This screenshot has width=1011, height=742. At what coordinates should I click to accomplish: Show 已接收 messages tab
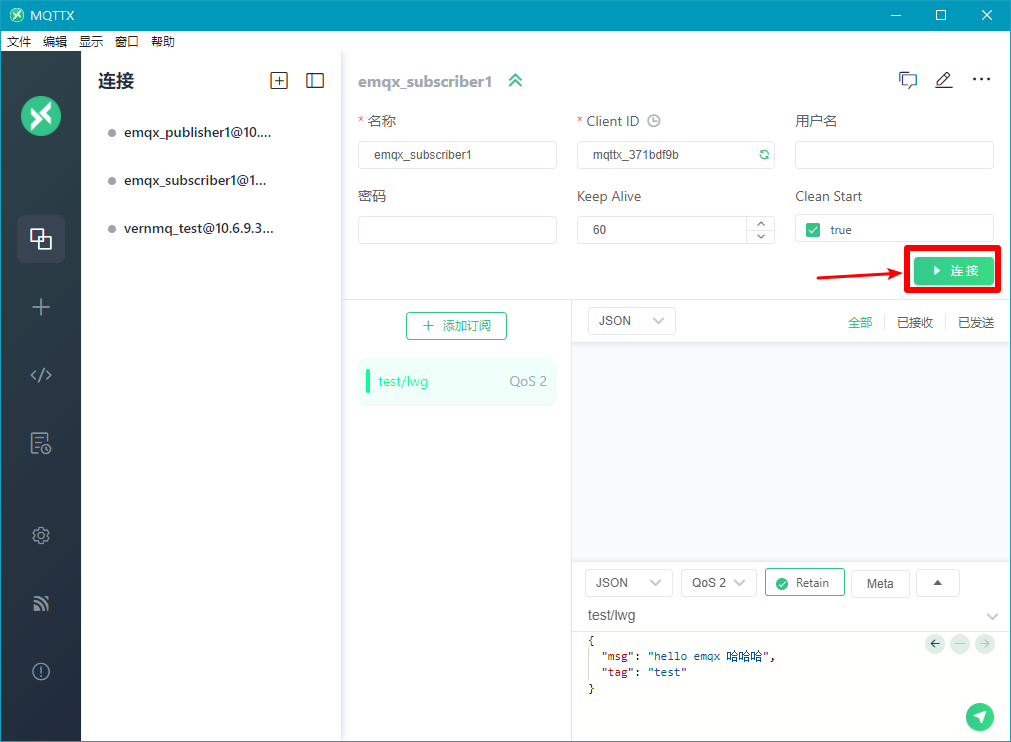pyautogui.click(x=915, y=322)
